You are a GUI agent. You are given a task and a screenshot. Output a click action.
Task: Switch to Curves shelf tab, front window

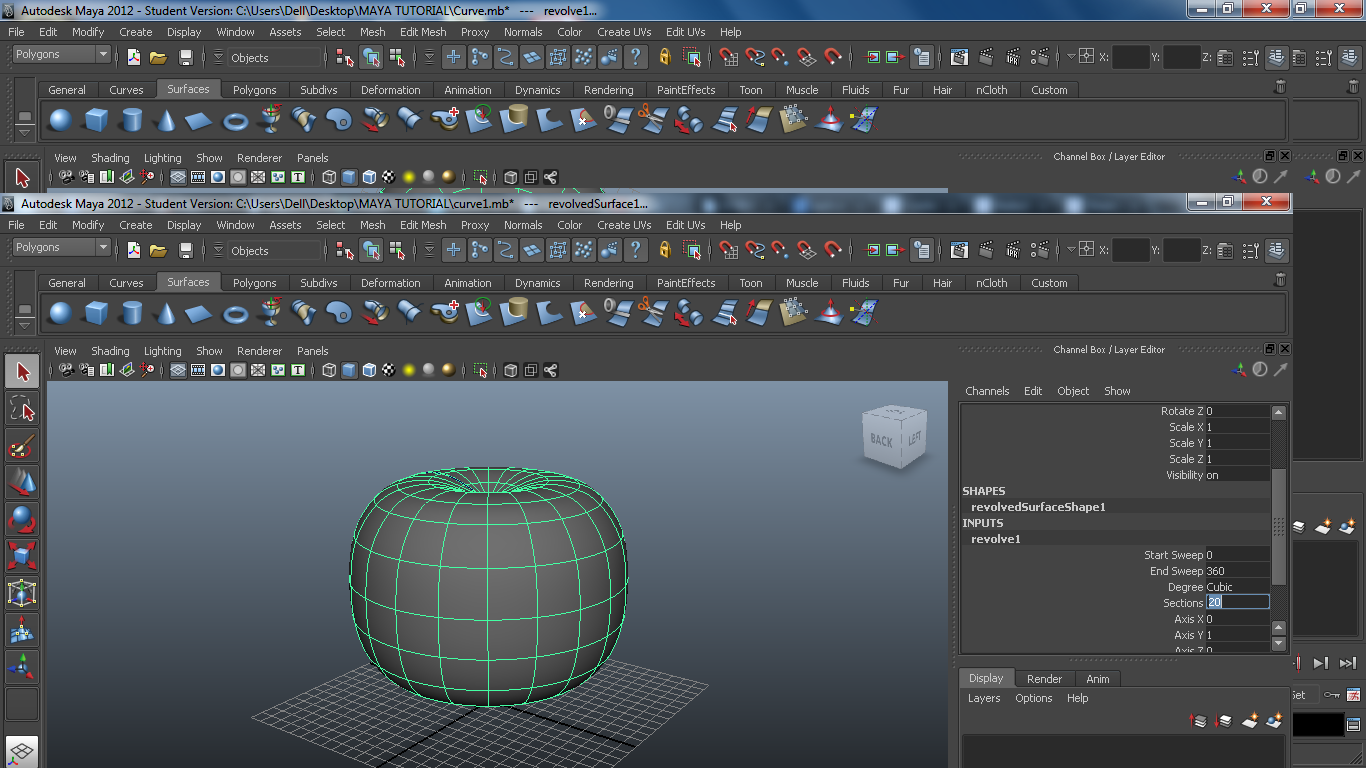[126, 283]
